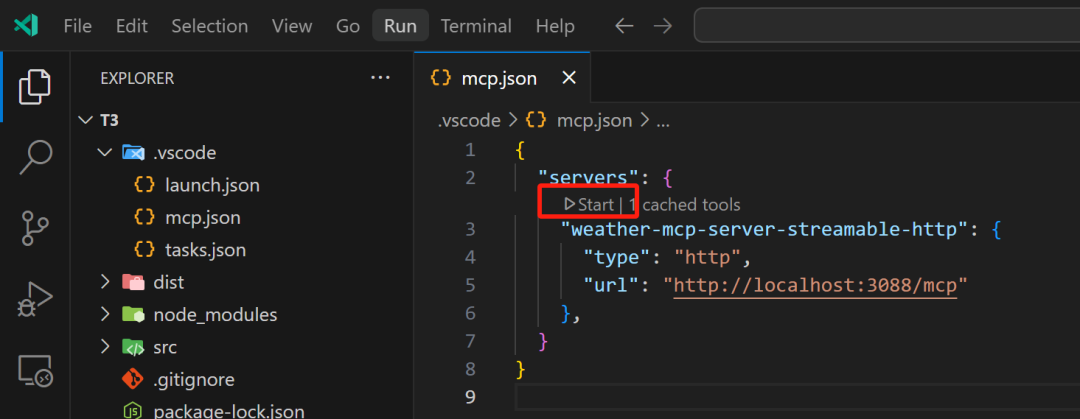1080x419 pixels.
Task: Click the VS Code logo icon
Action: point(26,26)
